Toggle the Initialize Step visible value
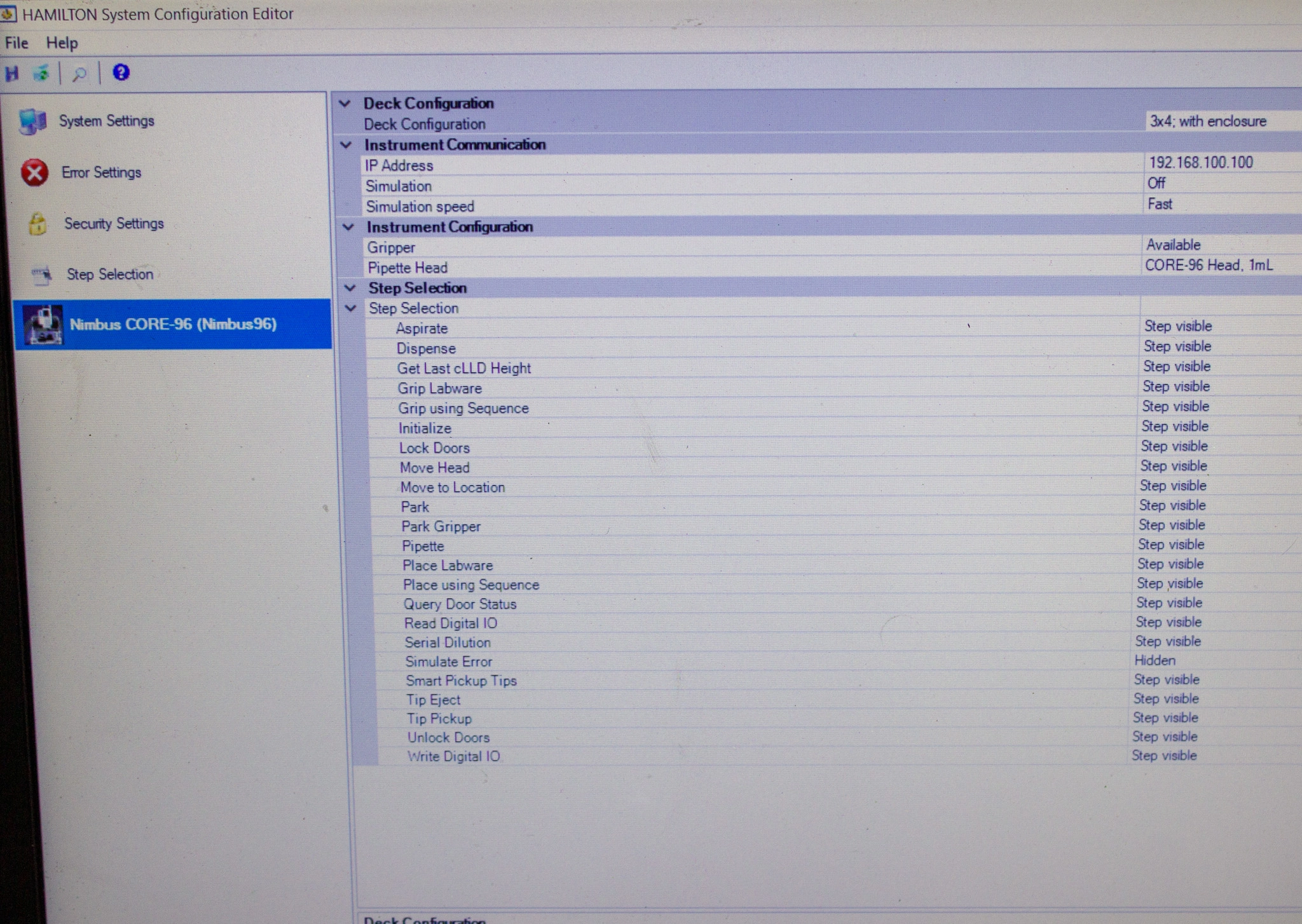 point(1175,426)
